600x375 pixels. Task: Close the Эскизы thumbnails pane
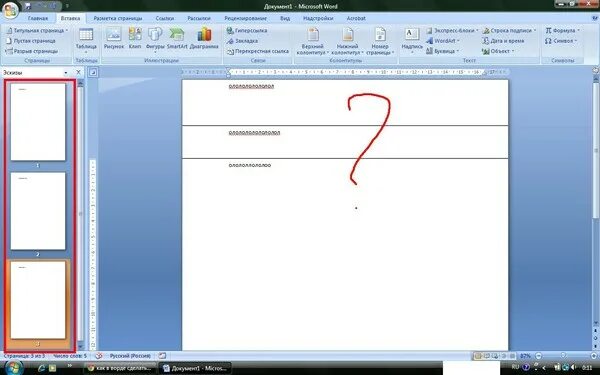(78, 72)
